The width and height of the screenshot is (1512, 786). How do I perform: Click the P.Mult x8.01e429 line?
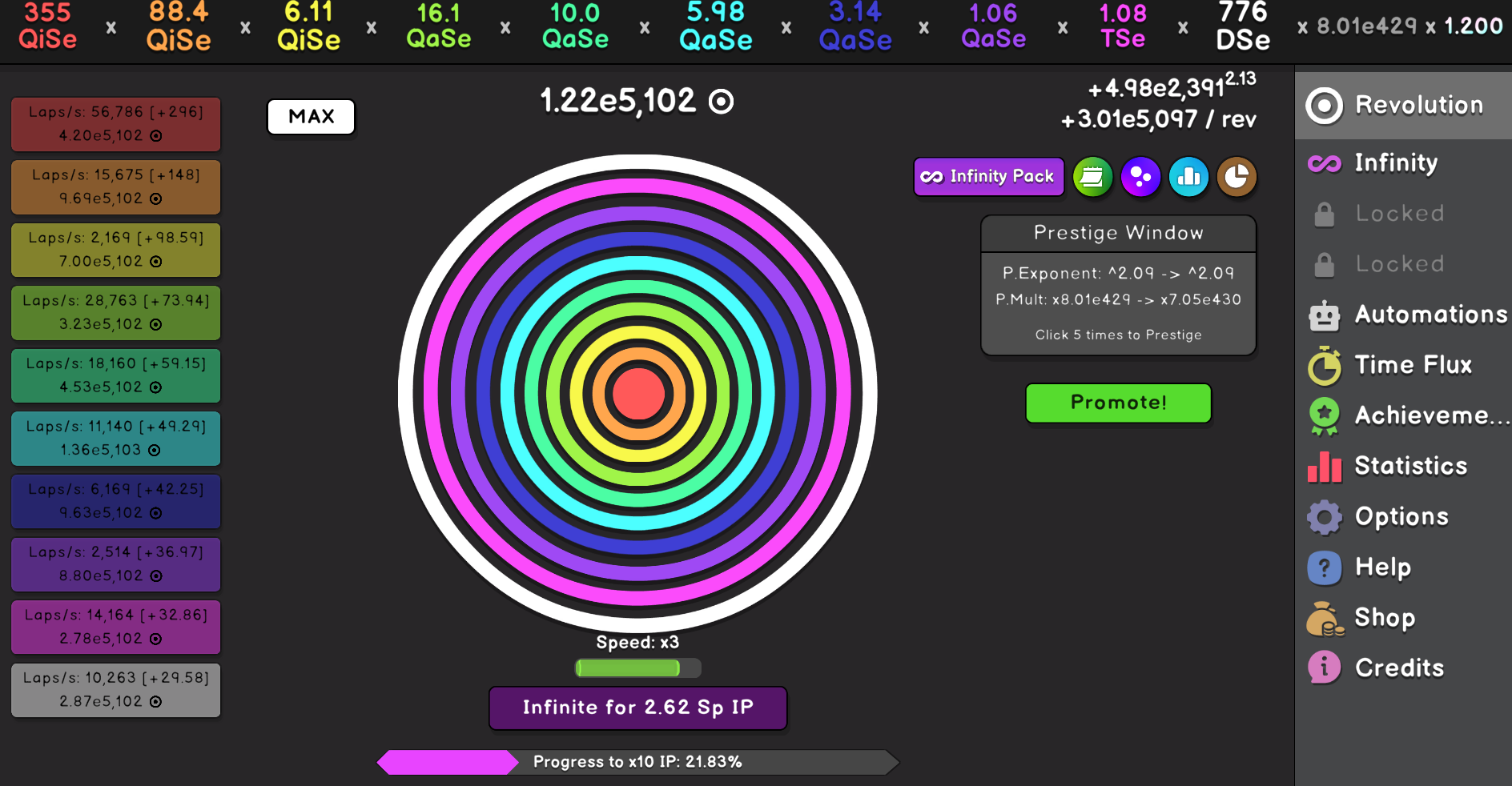pos(1118,299)
